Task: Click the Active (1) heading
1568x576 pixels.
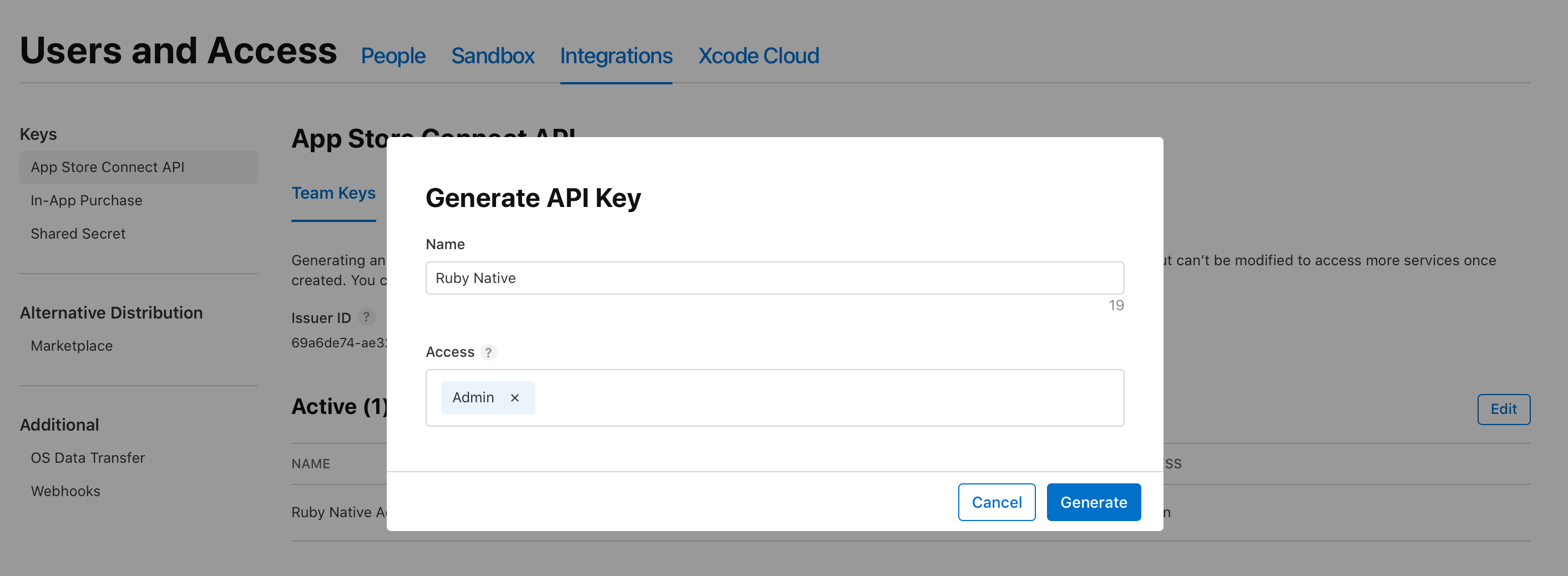Action: [x=339, y=406]
